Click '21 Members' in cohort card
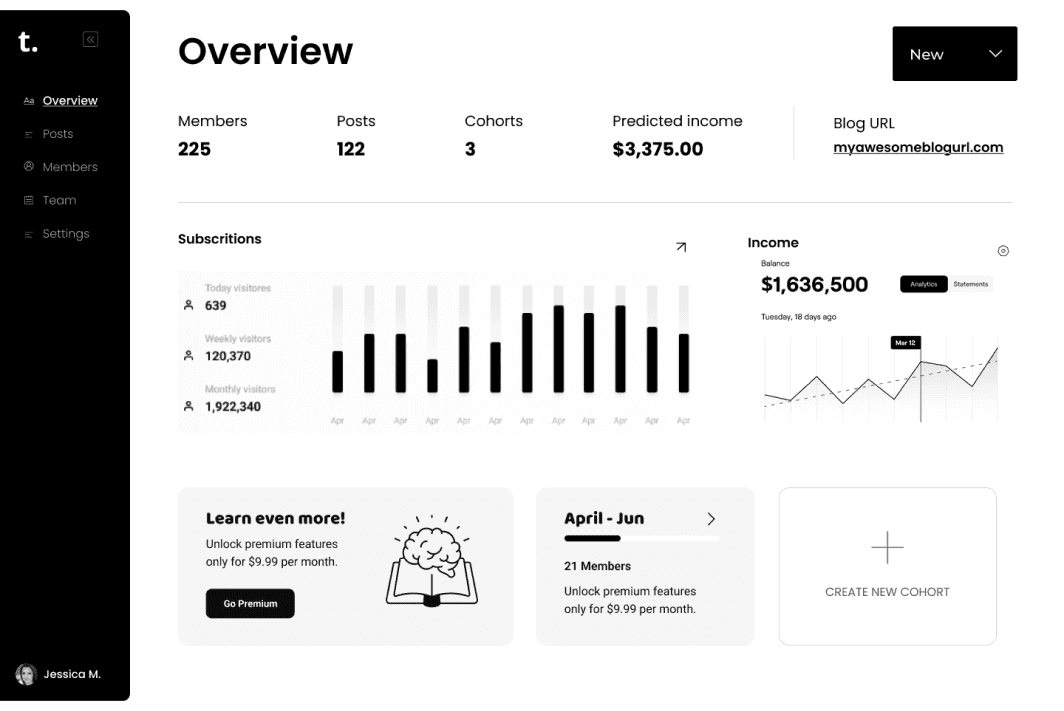The height and width of the screenshot is (711, 1064). 597,566
